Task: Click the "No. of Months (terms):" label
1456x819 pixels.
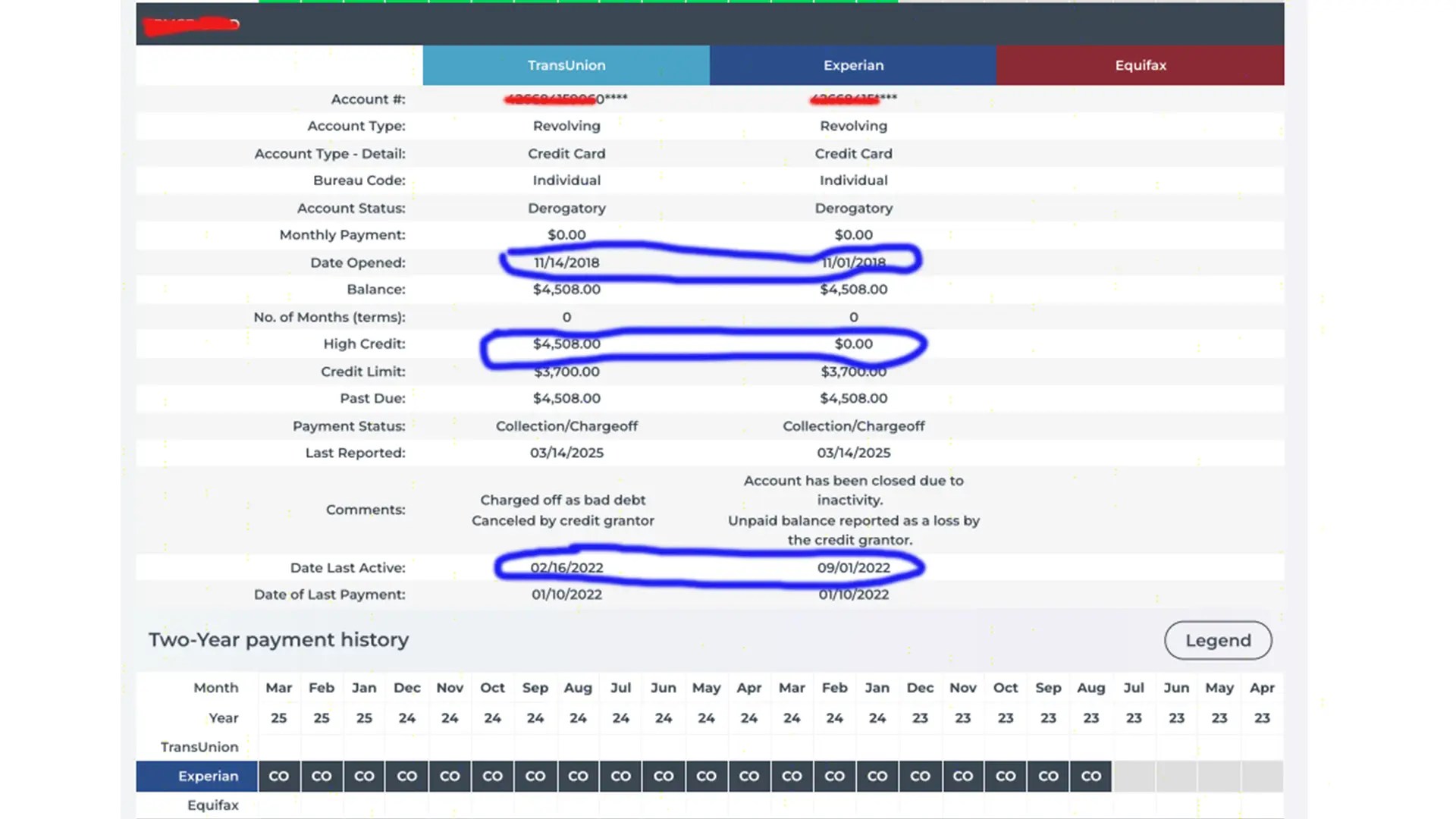Action: pyautogui.click(x=329, y=317)
